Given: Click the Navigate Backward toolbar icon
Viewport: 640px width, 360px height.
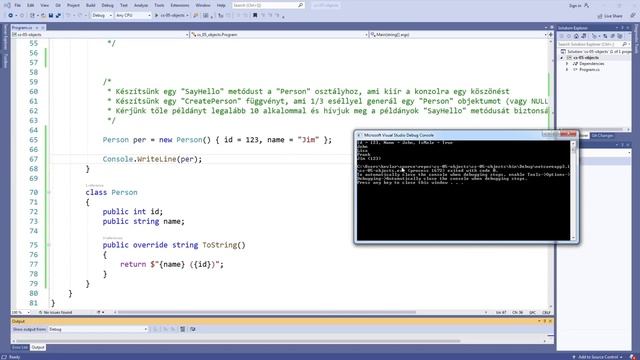Looking at the screenshot, I should [x=10, y=16].
